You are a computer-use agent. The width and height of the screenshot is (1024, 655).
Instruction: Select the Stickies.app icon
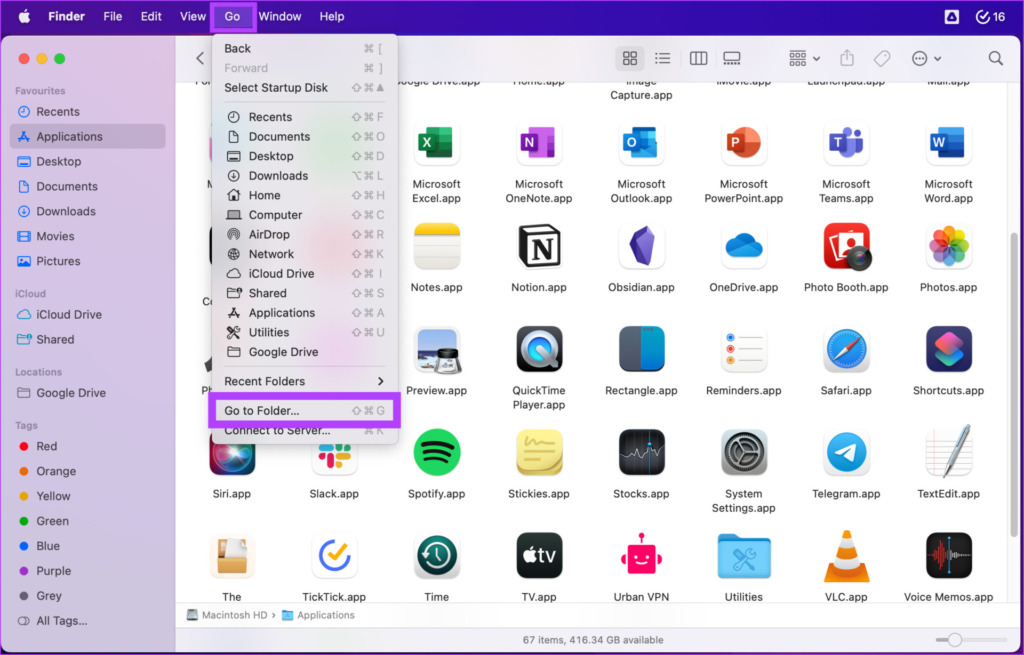539,453
